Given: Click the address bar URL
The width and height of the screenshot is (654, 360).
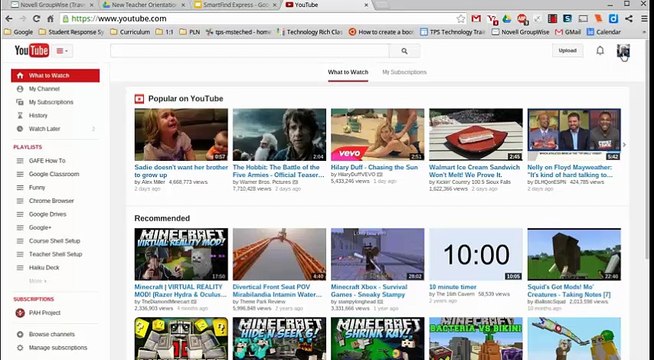Looking at the screenshot, I should coord(119,19).
